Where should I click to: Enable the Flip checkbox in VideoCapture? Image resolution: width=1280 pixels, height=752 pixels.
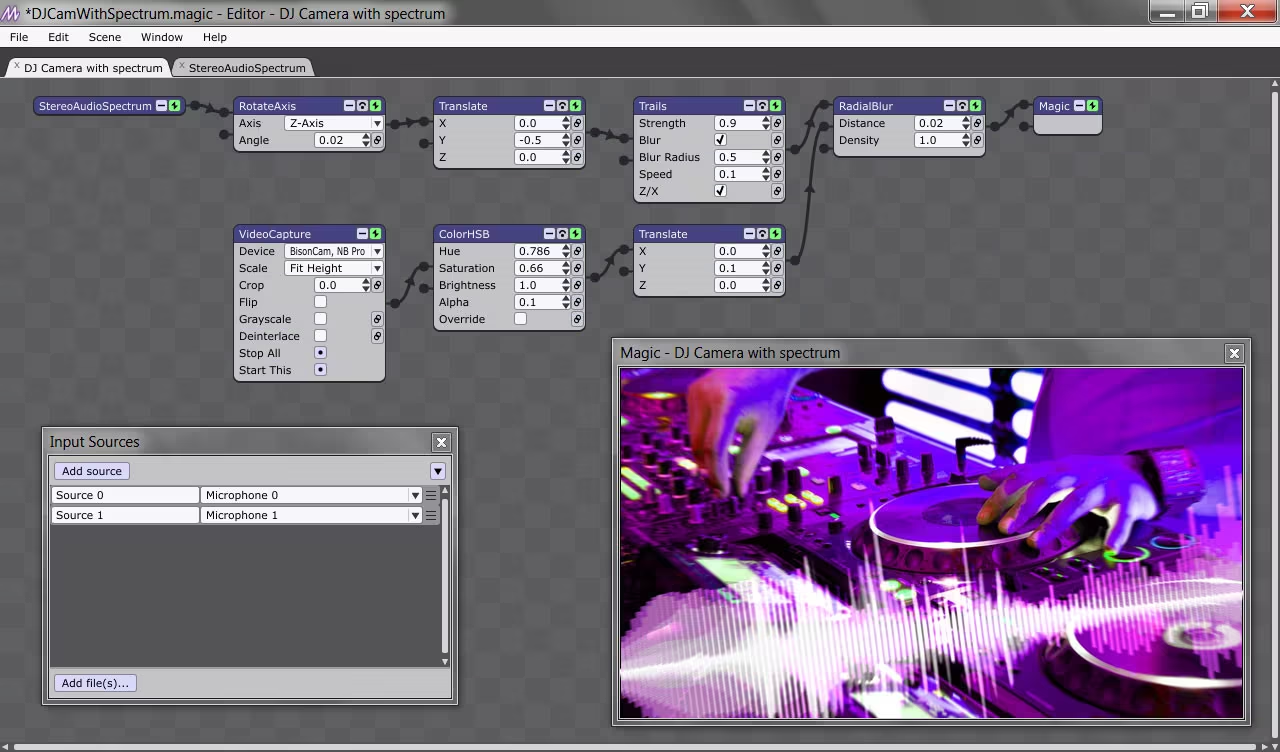coord(320,302)
